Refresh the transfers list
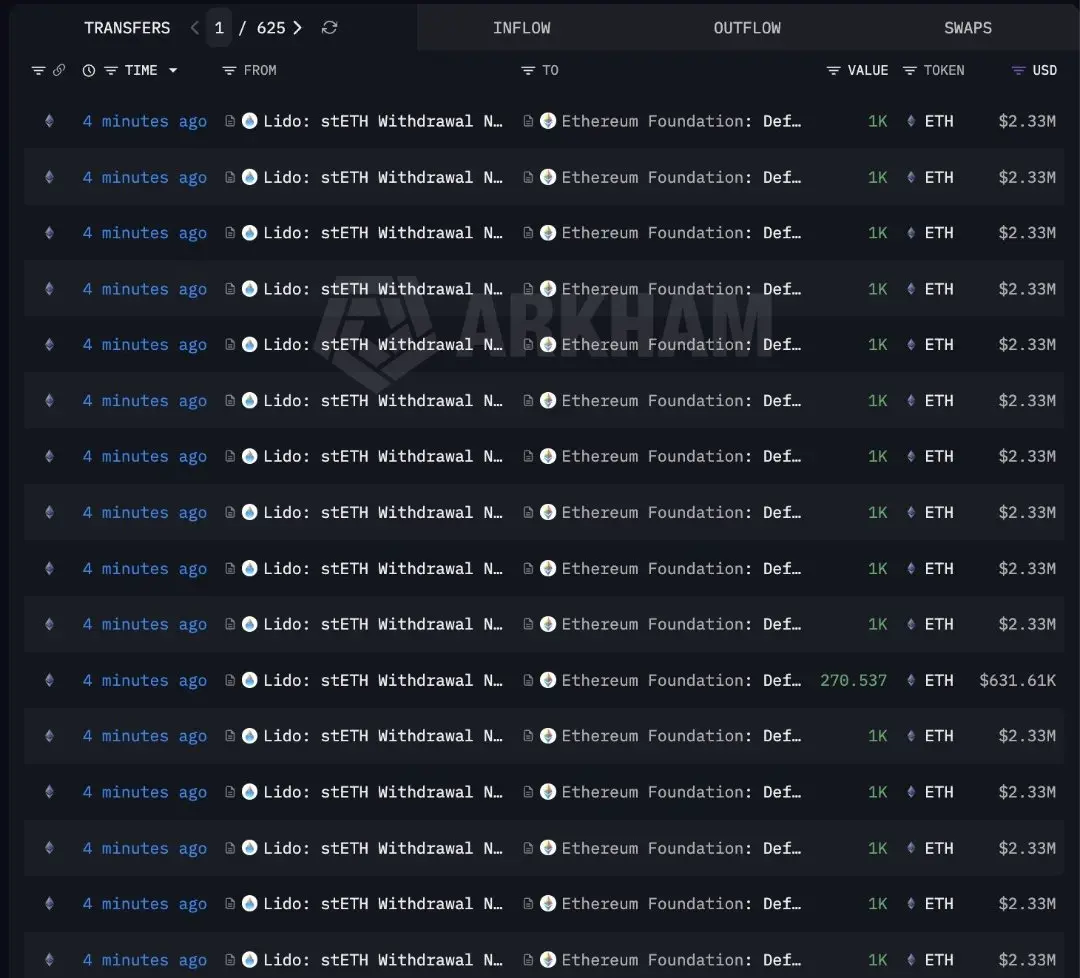This screenshot has width=1080, height=978. point(329,28)
